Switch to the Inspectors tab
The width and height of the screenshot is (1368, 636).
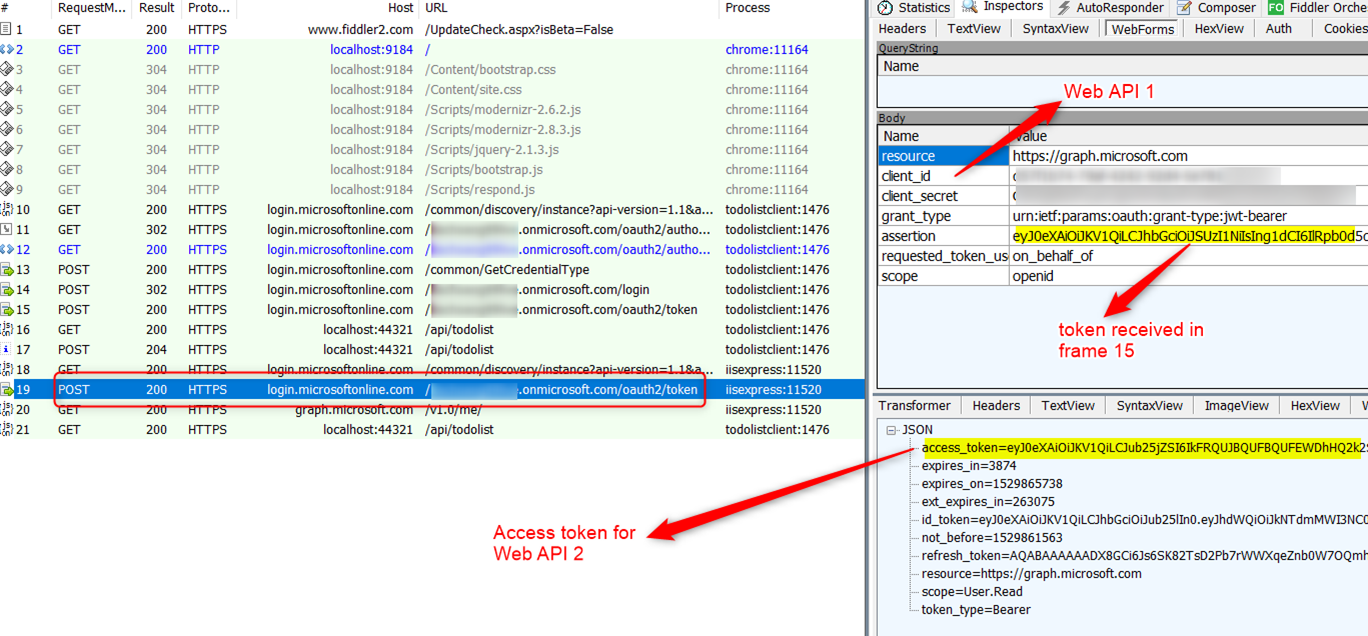1004,8
